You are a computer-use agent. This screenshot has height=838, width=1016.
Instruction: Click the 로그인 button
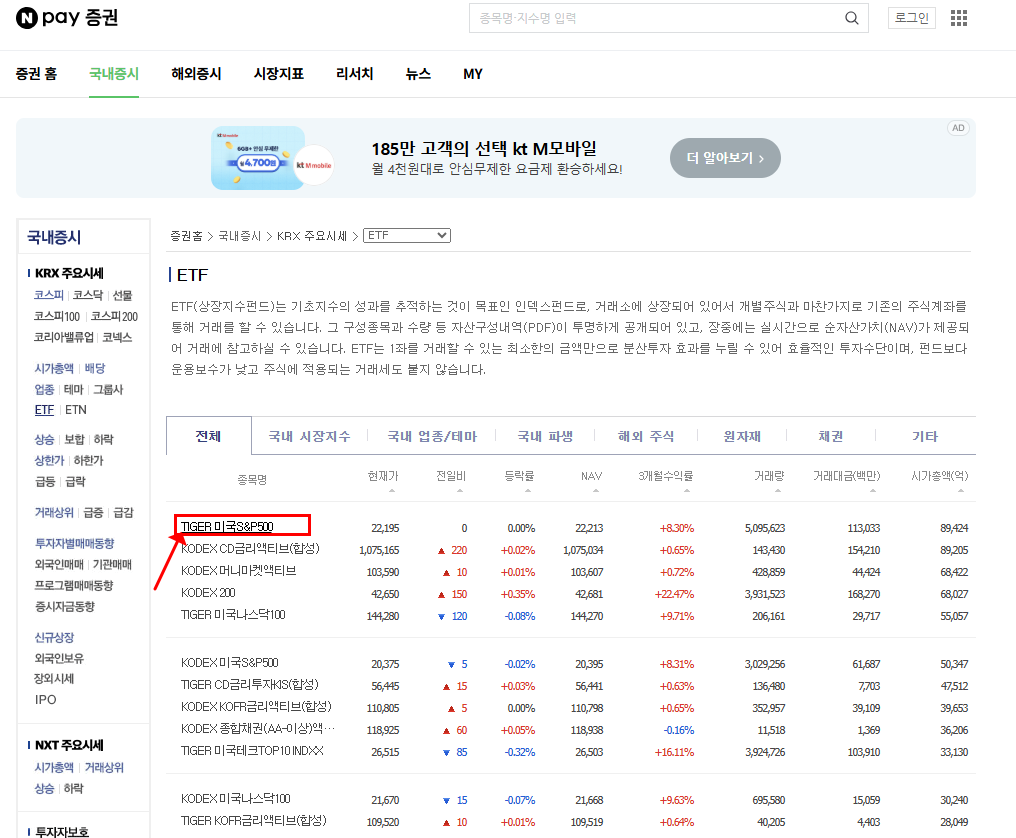[x=910, y=17]
